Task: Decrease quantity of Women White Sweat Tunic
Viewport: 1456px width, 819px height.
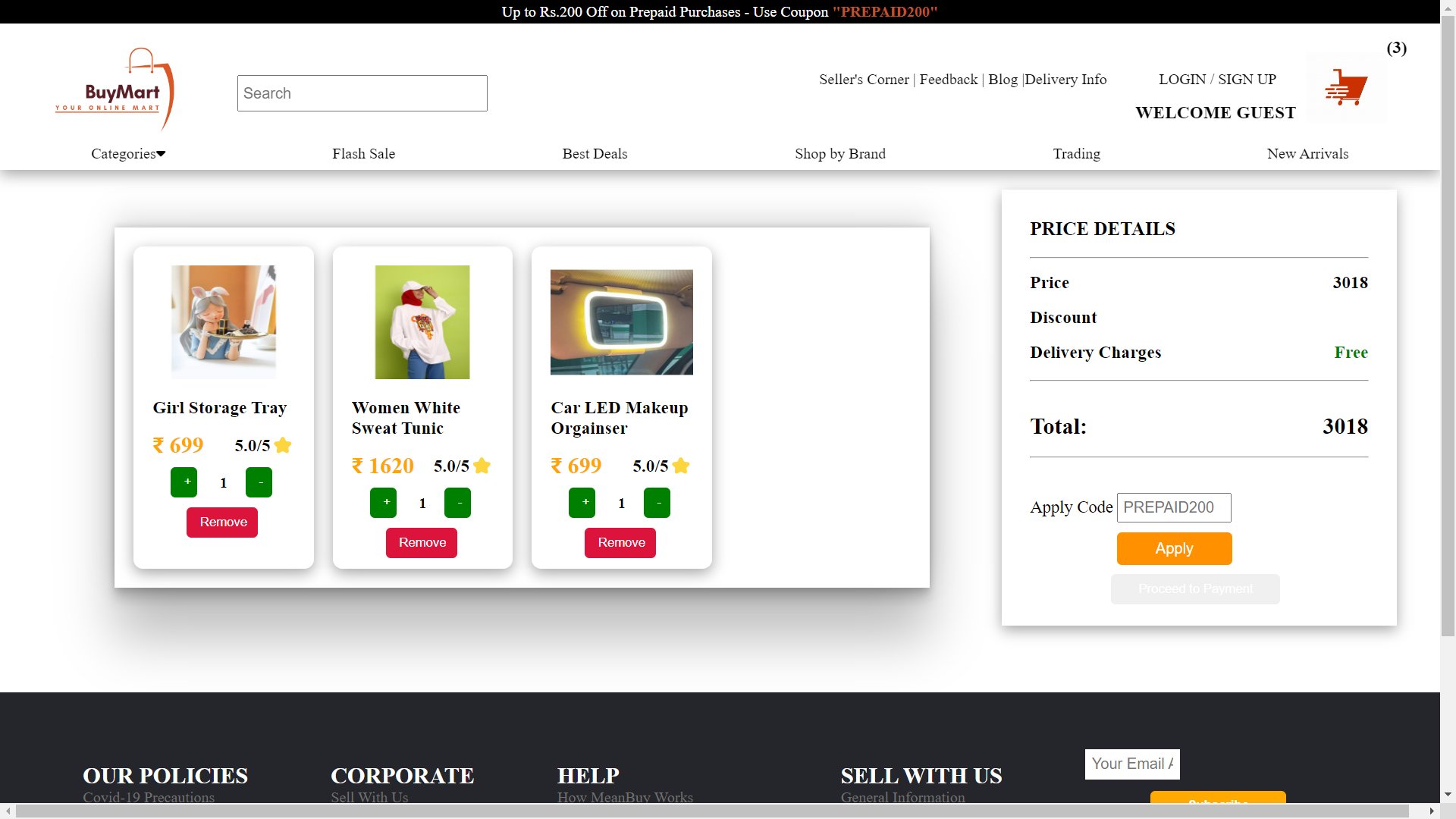Action: point(457,502)
